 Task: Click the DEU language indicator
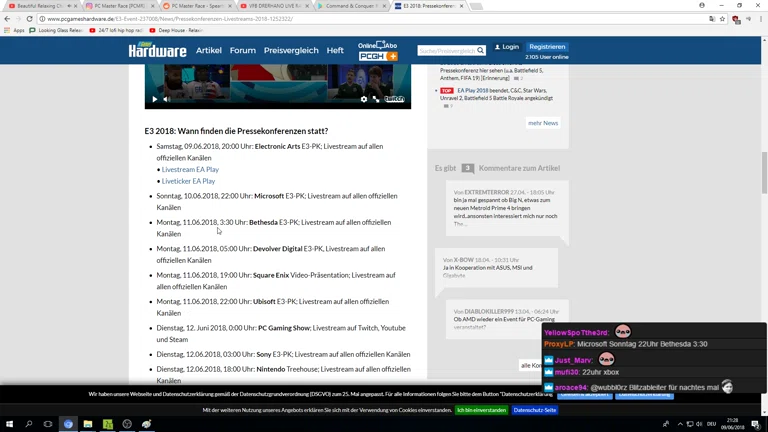coord(712,424)
